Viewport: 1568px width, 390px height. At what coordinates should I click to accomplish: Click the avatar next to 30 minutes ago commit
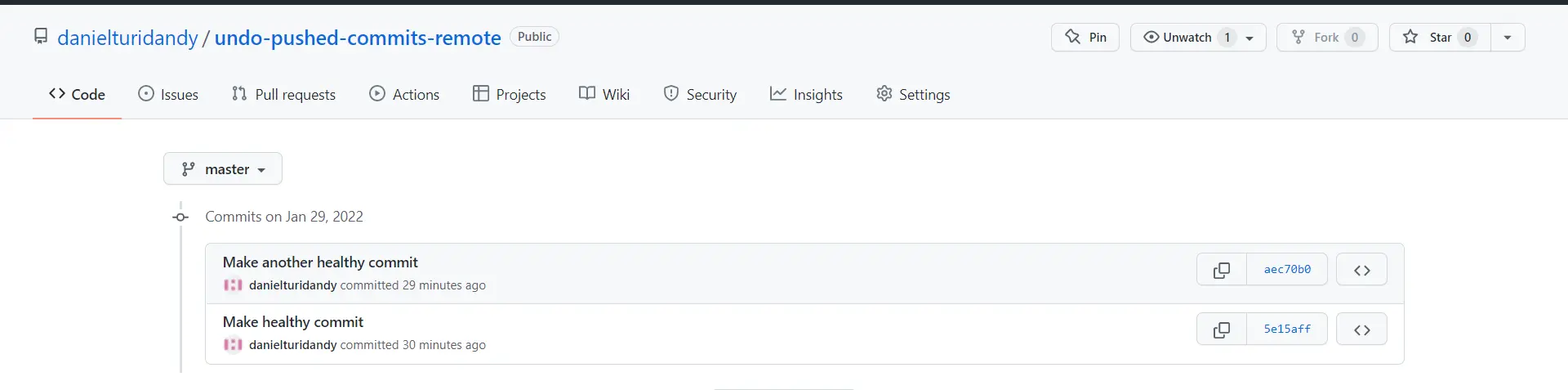[x=233, y=345]
